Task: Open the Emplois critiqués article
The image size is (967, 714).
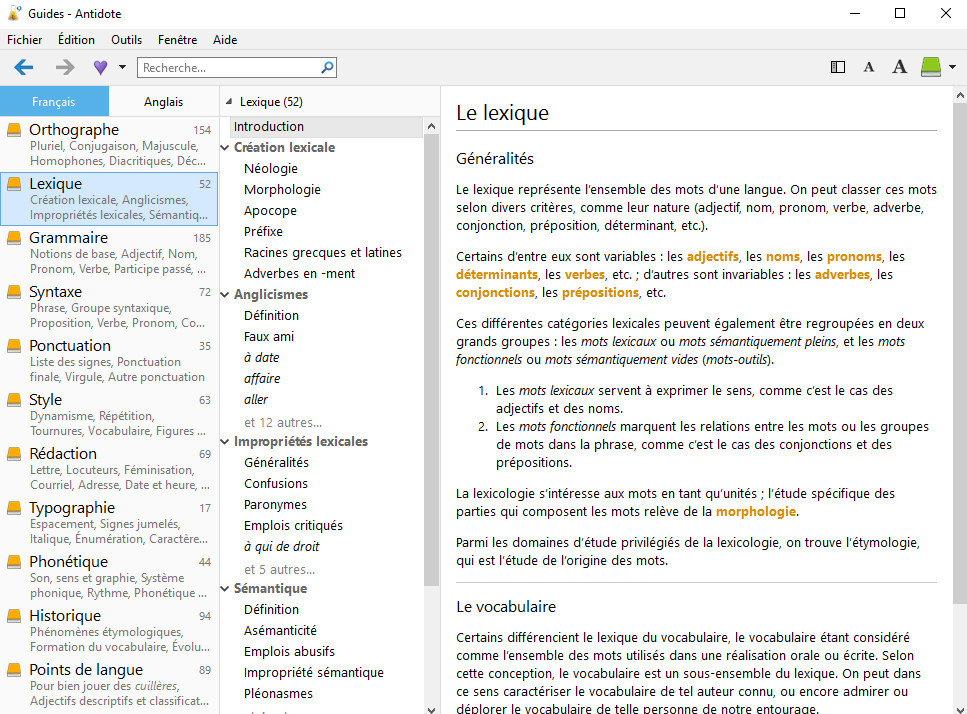Action: [x=293, y=525]
